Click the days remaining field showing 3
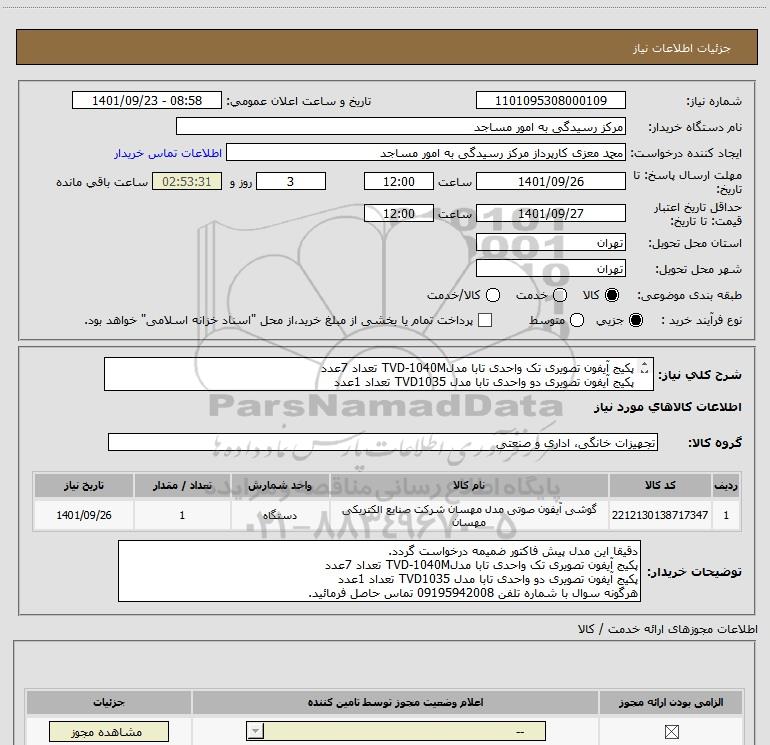770x745 pixels. [291, 182]
